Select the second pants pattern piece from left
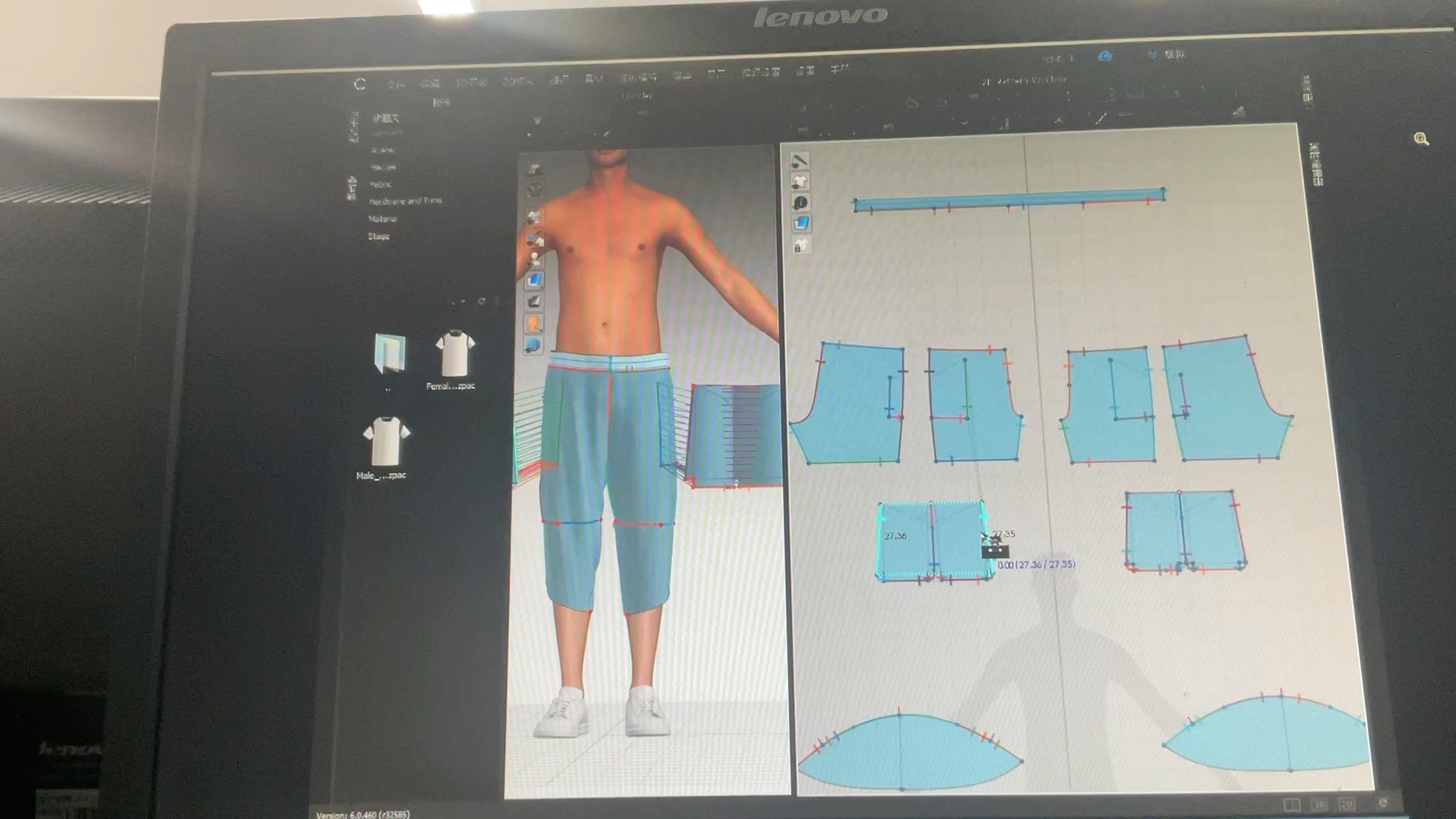The image size is (1456, 819). [974, 405]
